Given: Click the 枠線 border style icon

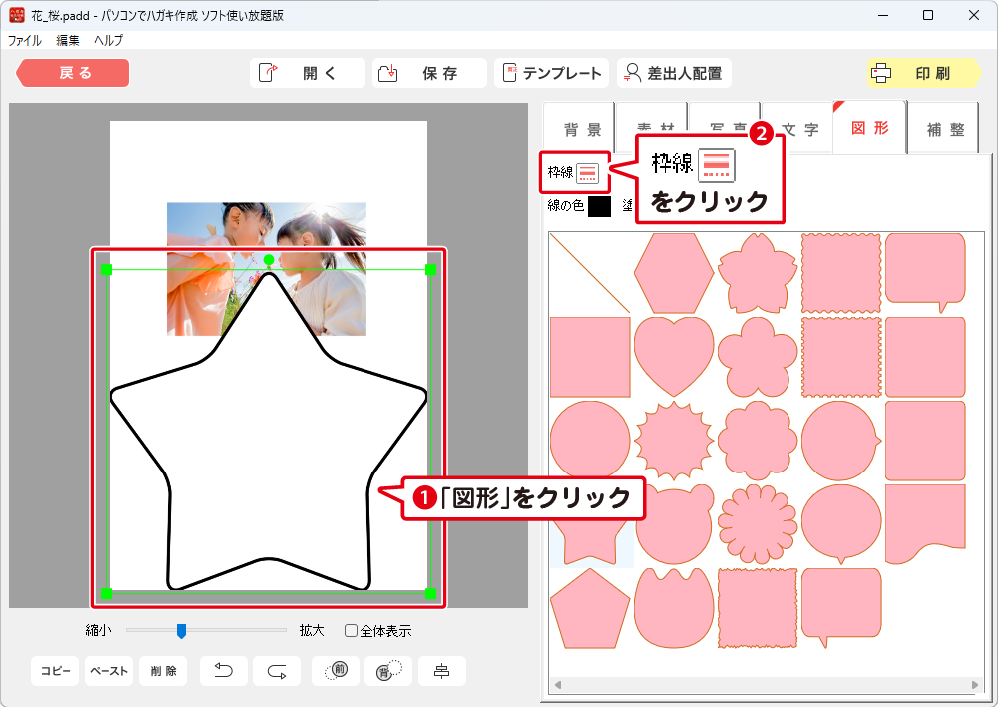Looking at the screenshot, I should pos(587,172).
